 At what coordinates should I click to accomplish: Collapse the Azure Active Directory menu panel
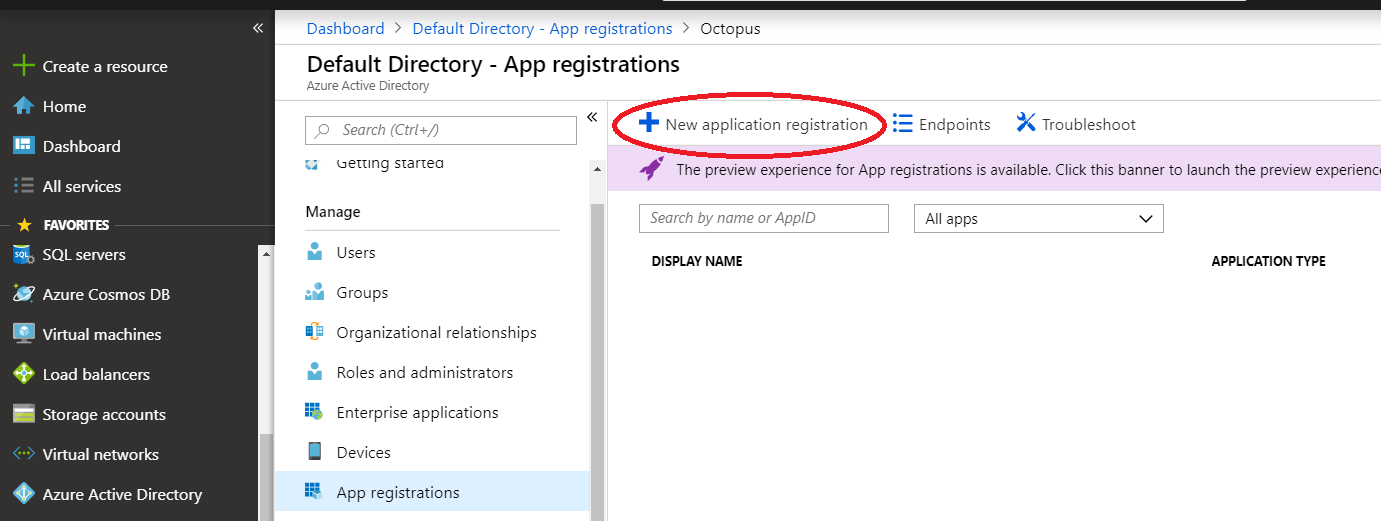coord(592,117)
